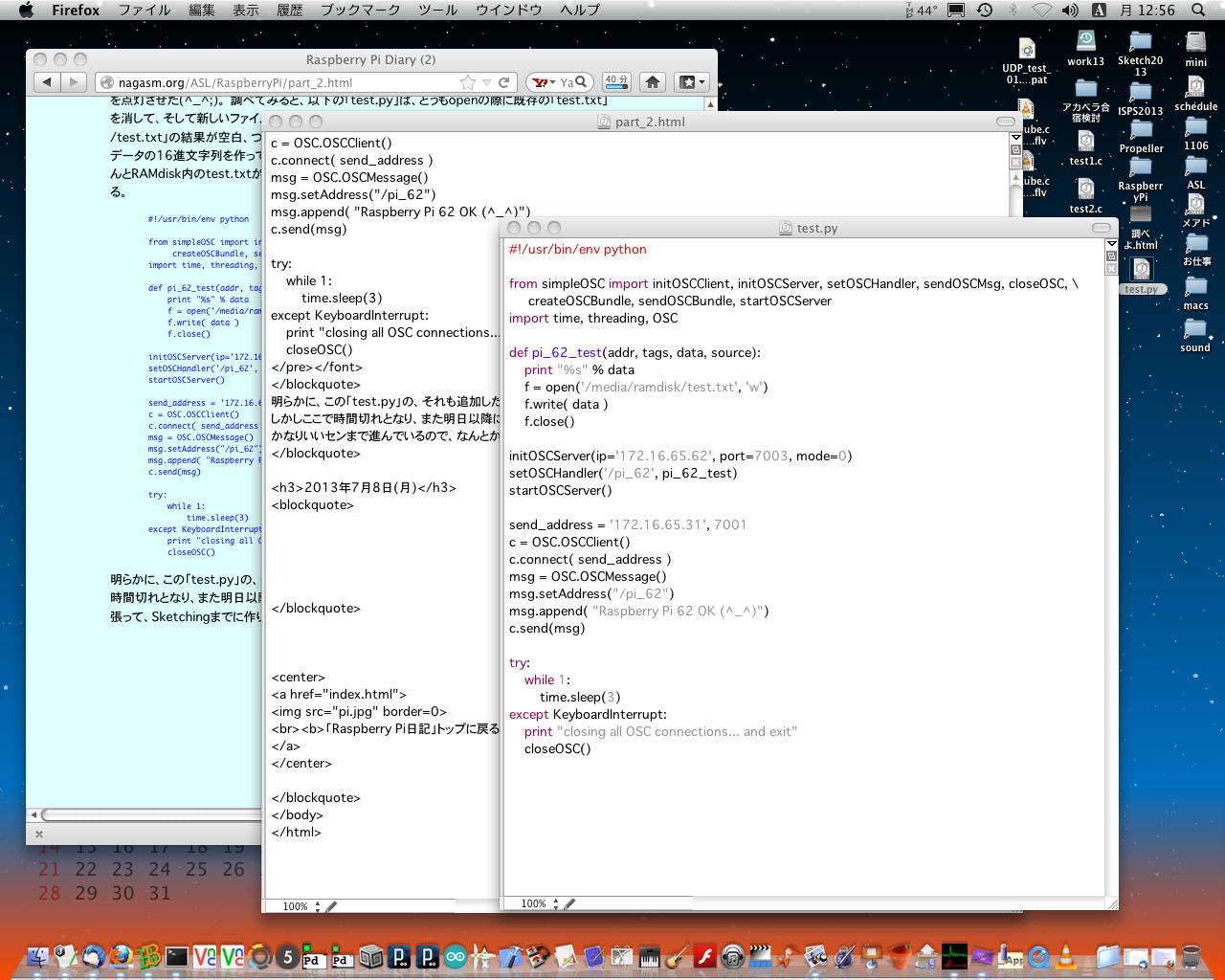The width and height of the screenshot is (1225, 980).
Task: Go back to the previous page in Firefox
Action: [46, 82]
